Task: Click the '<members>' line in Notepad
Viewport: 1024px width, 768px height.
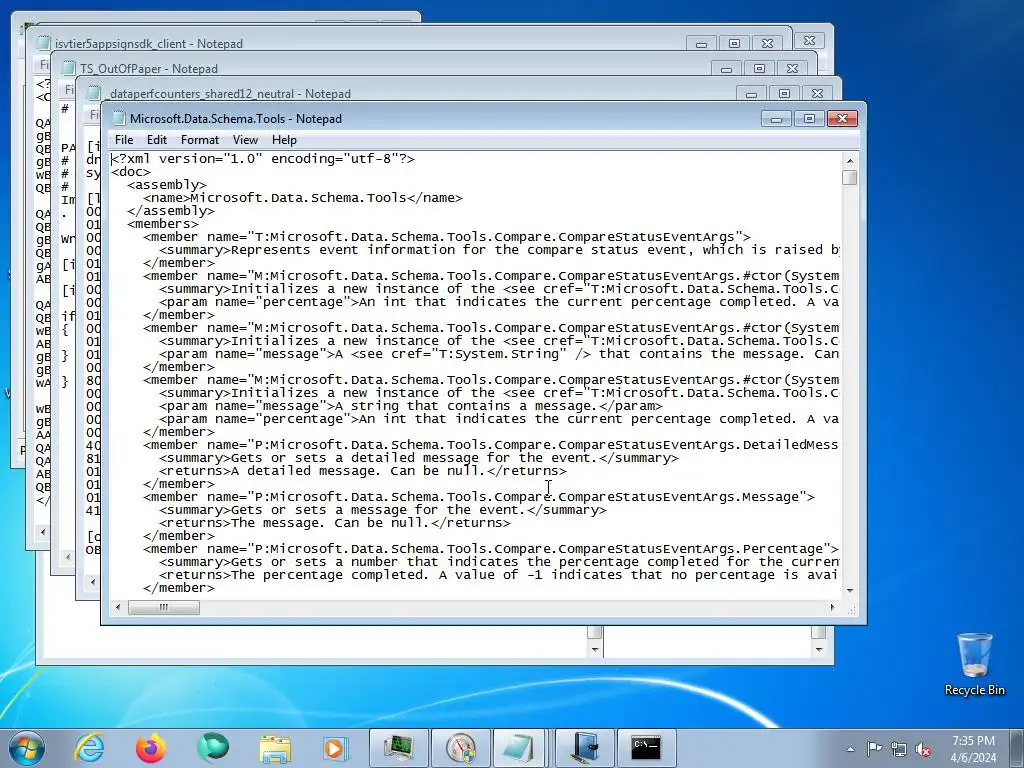Action: [x=163, y=224]
